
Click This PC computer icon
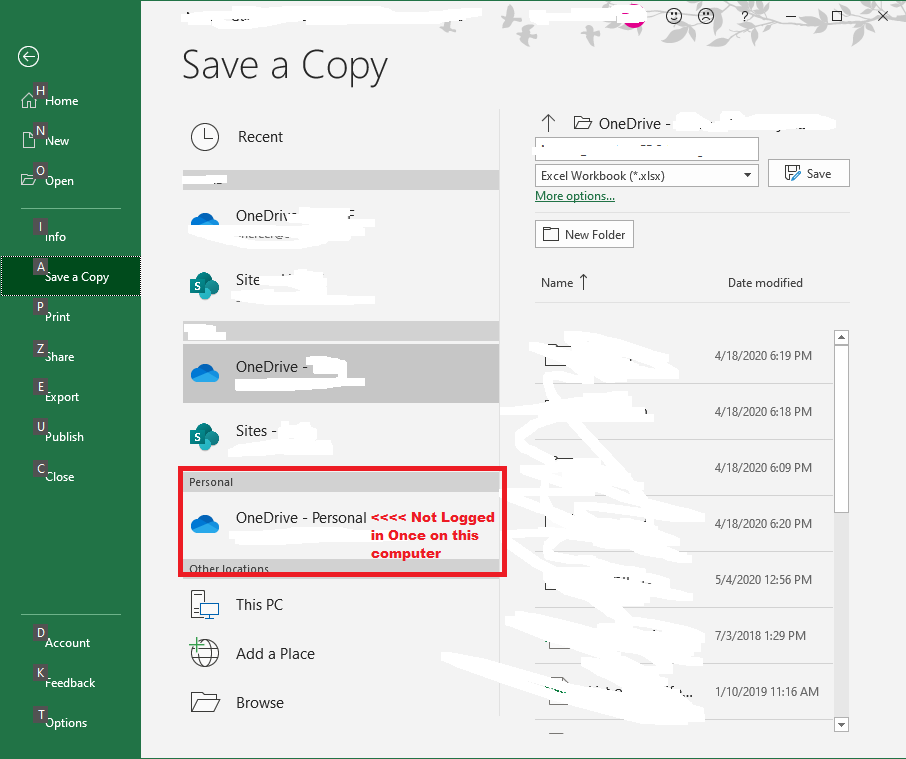(205, 605)
